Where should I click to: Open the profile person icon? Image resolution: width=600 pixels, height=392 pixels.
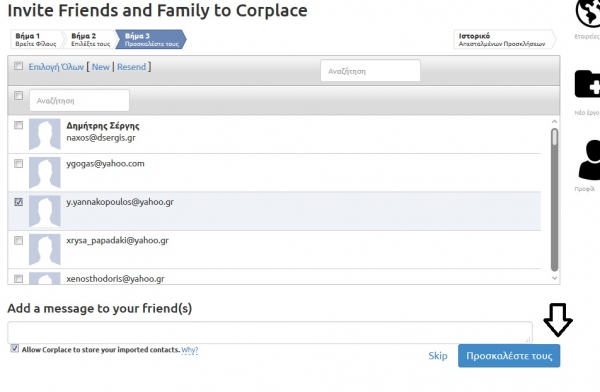(589, 160)
